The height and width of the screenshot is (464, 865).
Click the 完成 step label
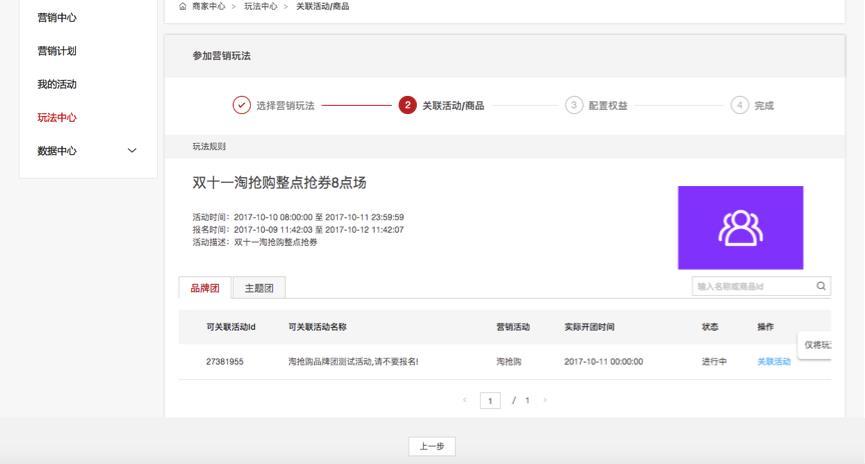pyautogui.click(x=764, y=105)
